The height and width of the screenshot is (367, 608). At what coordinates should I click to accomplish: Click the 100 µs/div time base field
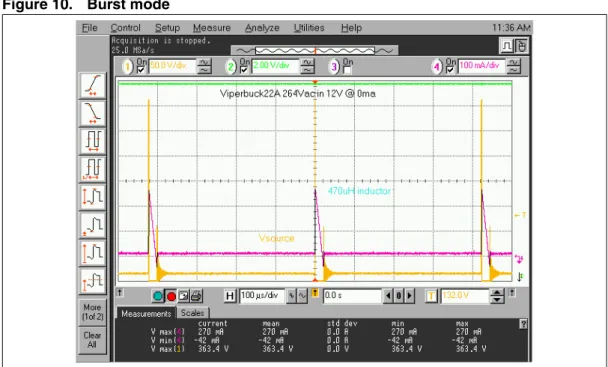point(262,296)
